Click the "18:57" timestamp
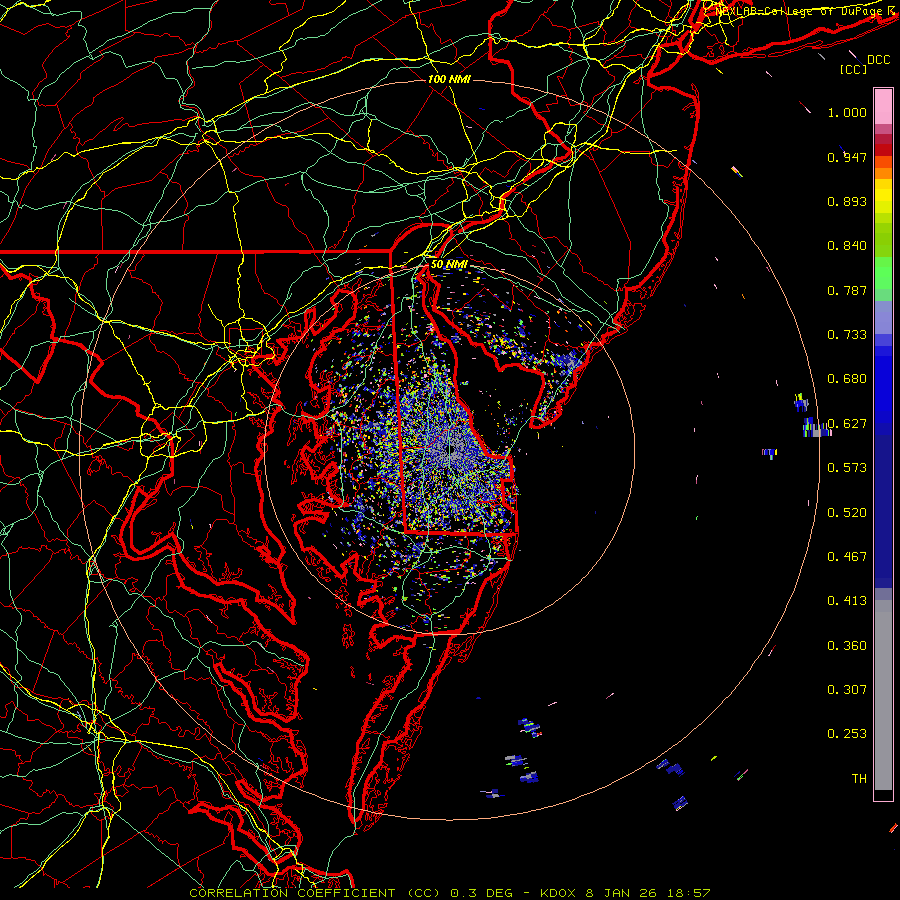Viewport: 900px width, 900px height. pyautogui.click(x=689, y=893)
